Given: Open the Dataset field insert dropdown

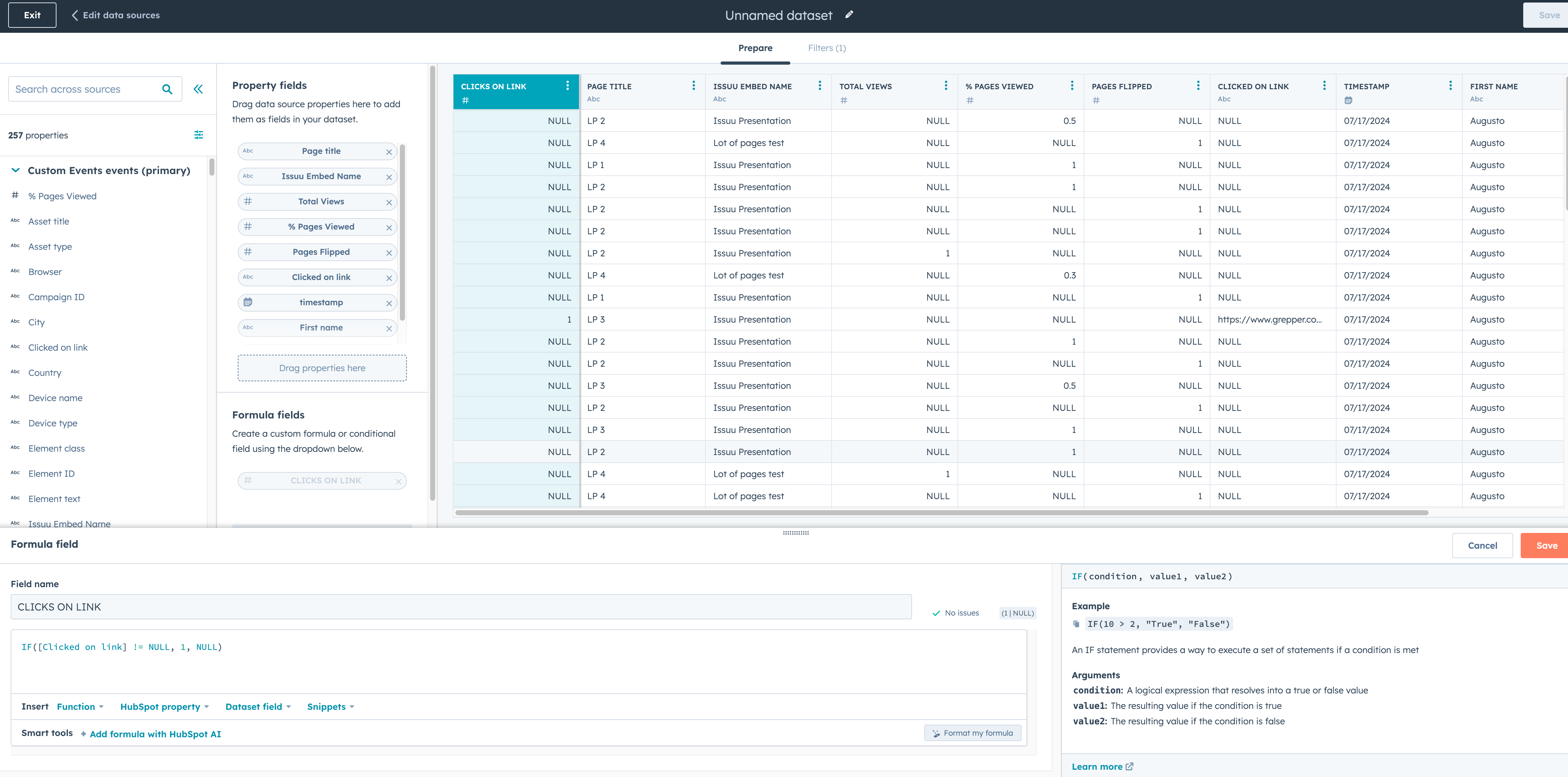Looking at the screenshot, I should coord(258,706).
